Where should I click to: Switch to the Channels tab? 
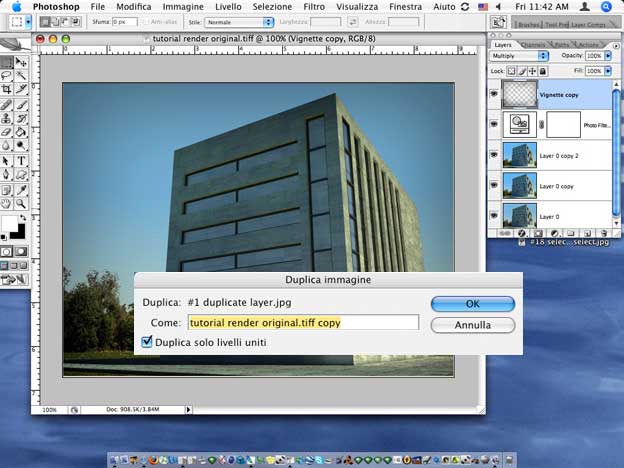coord(534,44)
